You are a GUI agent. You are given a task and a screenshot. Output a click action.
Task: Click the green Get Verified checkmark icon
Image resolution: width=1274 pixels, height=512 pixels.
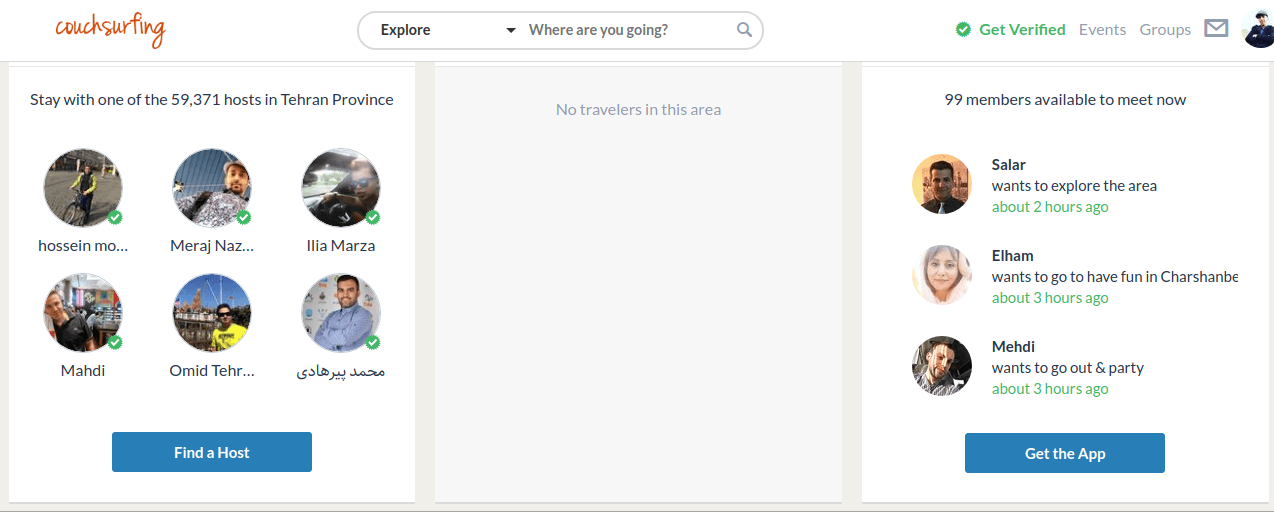pyautogui.click(x=963, y=30)
